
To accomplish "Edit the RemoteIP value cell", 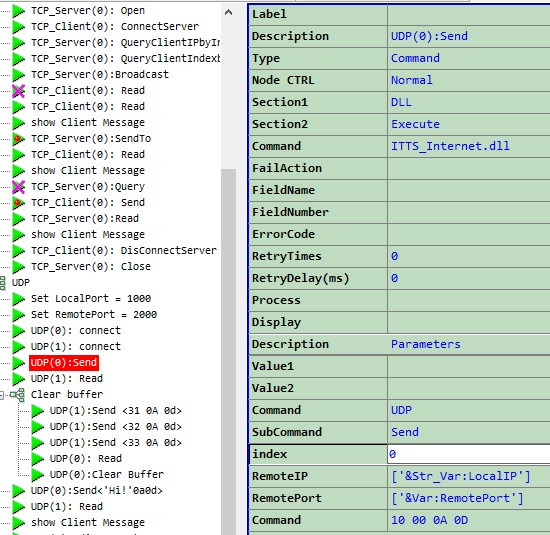I will click(469, 476).
